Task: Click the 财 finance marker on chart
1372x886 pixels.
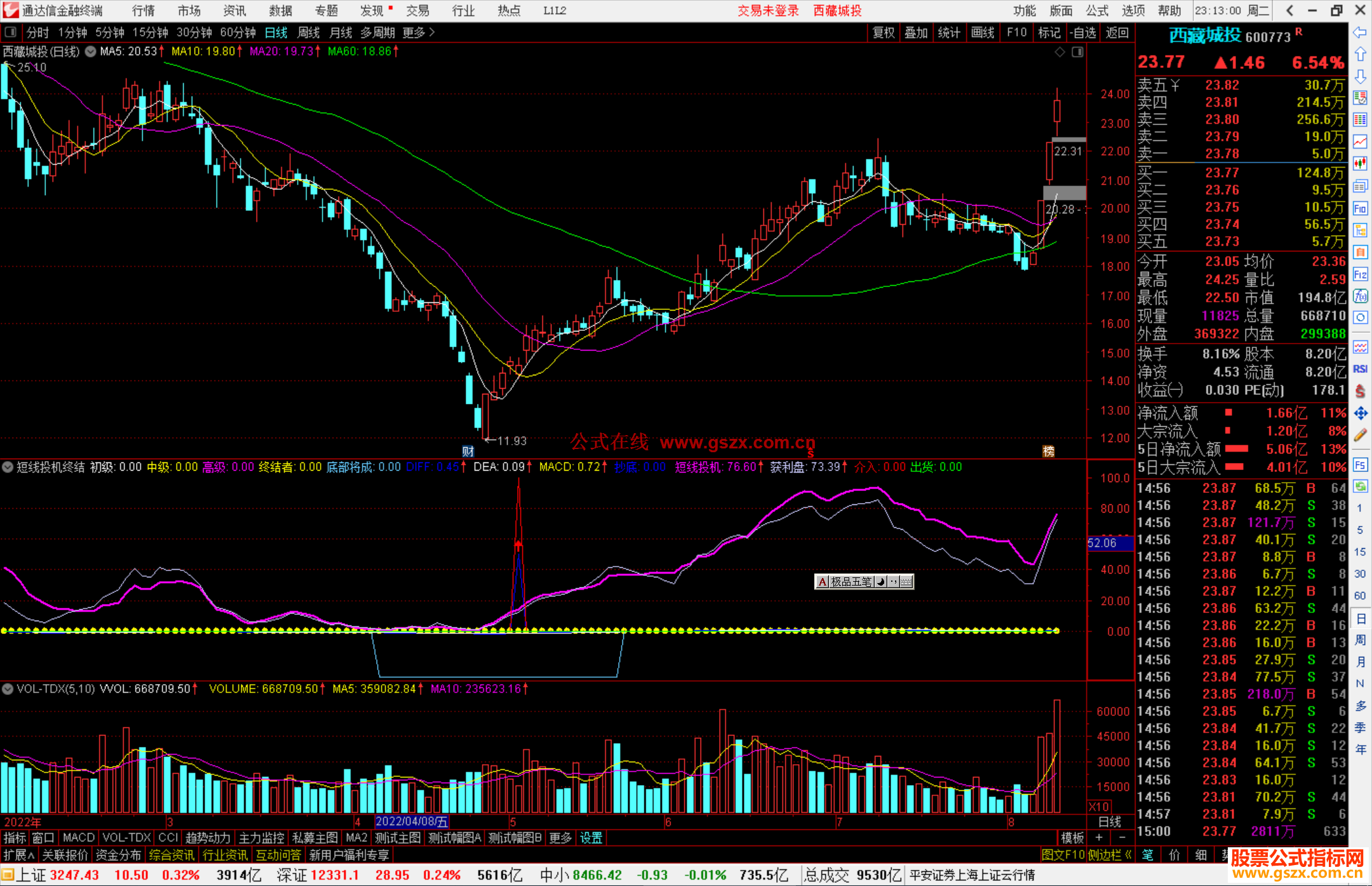Action: 468,451
